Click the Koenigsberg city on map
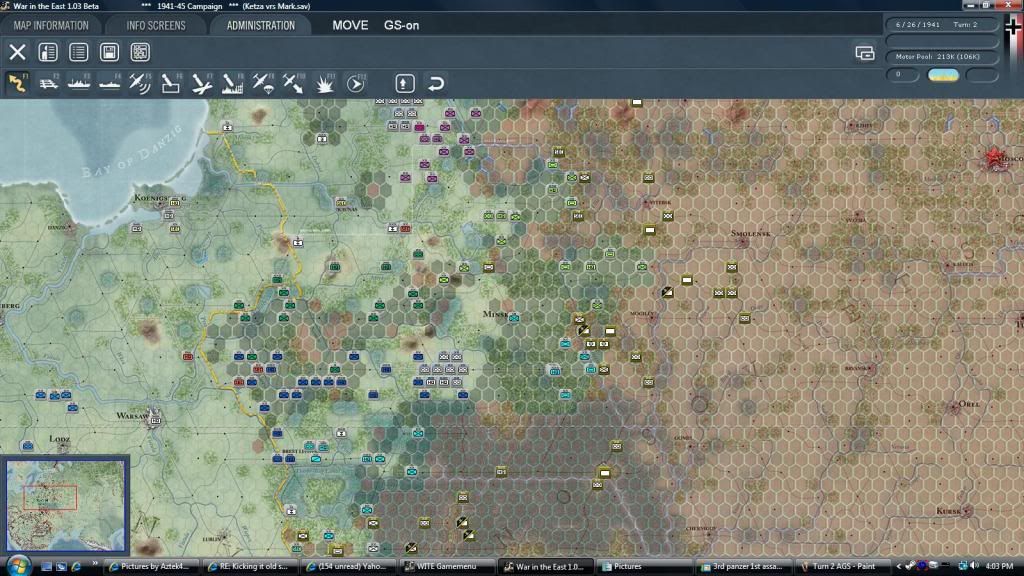This screenshot has height=576, width=1024. tap(159, 198)
